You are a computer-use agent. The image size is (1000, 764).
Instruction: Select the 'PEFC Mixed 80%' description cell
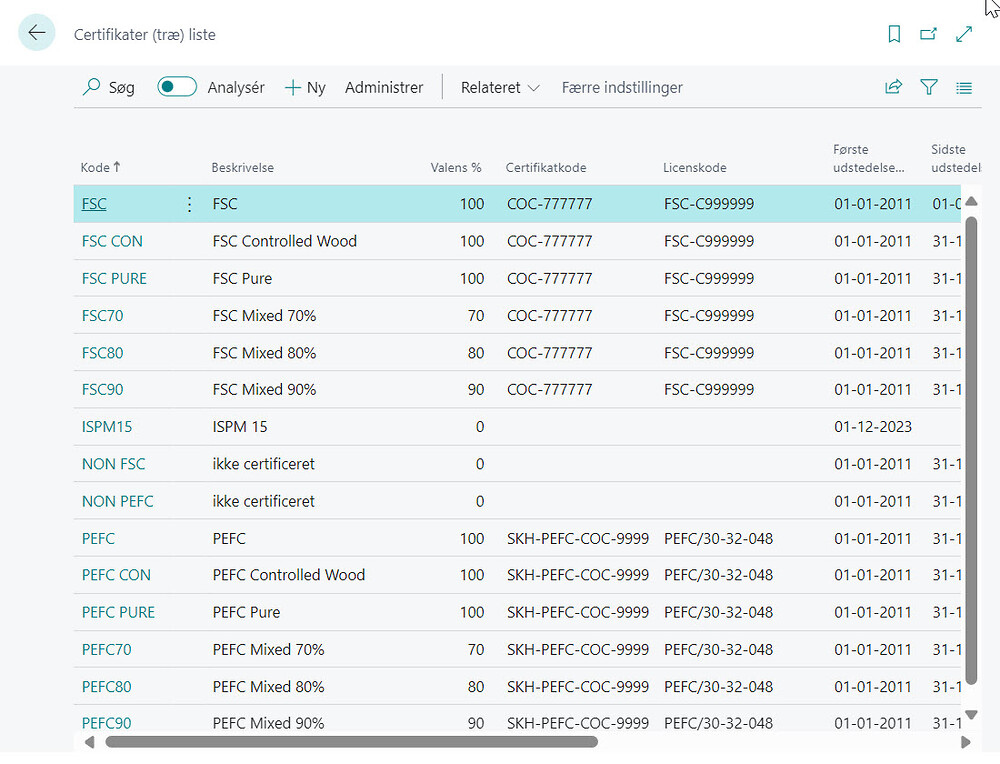(268, 687)
